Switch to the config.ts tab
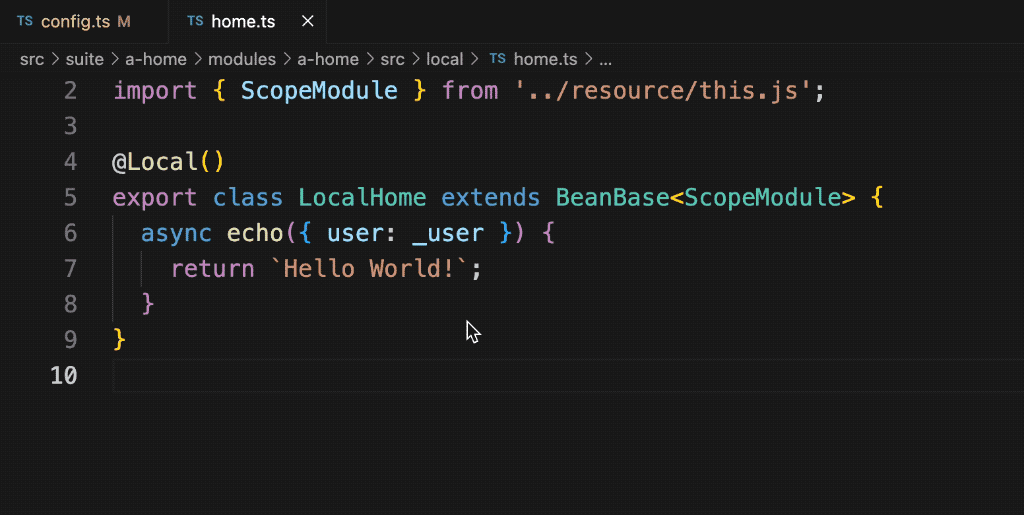This screenshot has height=515, width=1024. pos(84,22)
